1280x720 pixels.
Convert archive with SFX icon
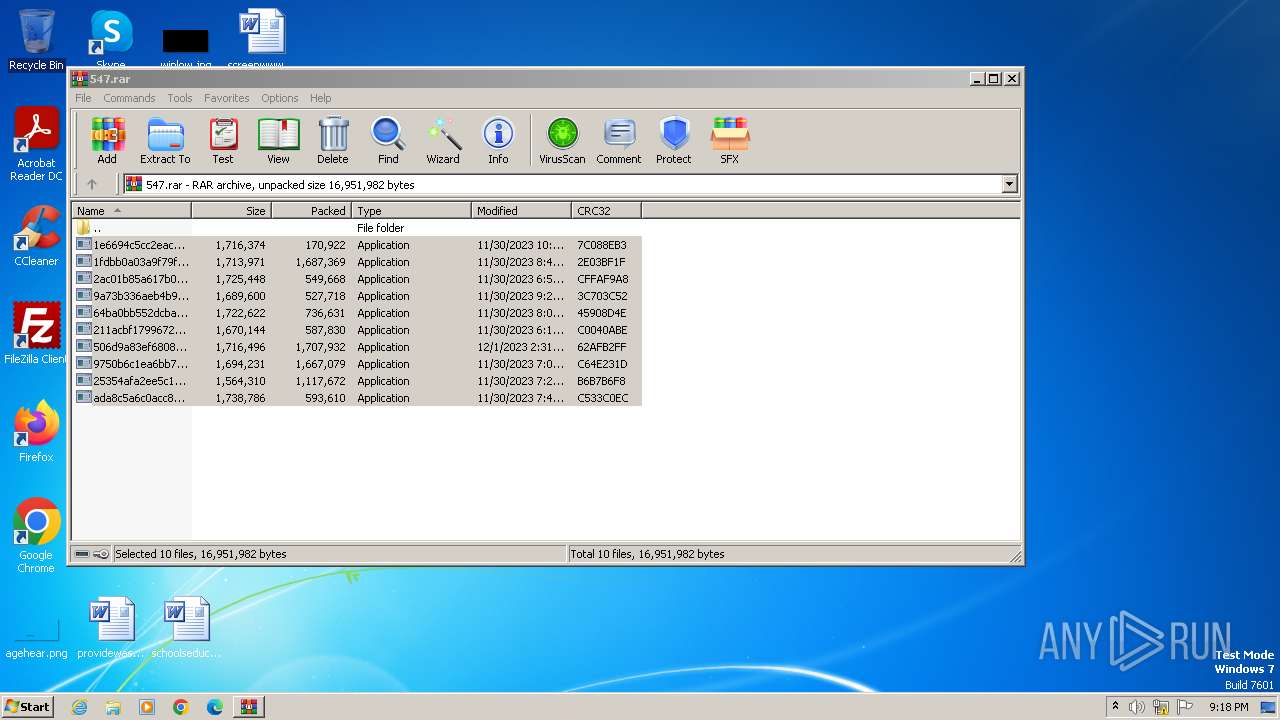point(730,141)
